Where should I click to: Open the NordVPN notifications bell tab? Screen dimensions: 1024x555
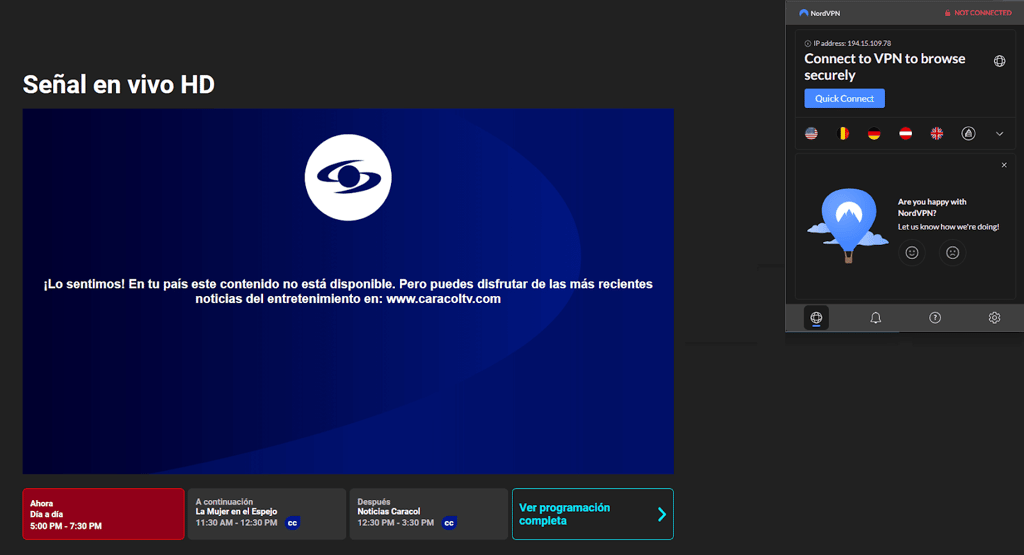875,318
